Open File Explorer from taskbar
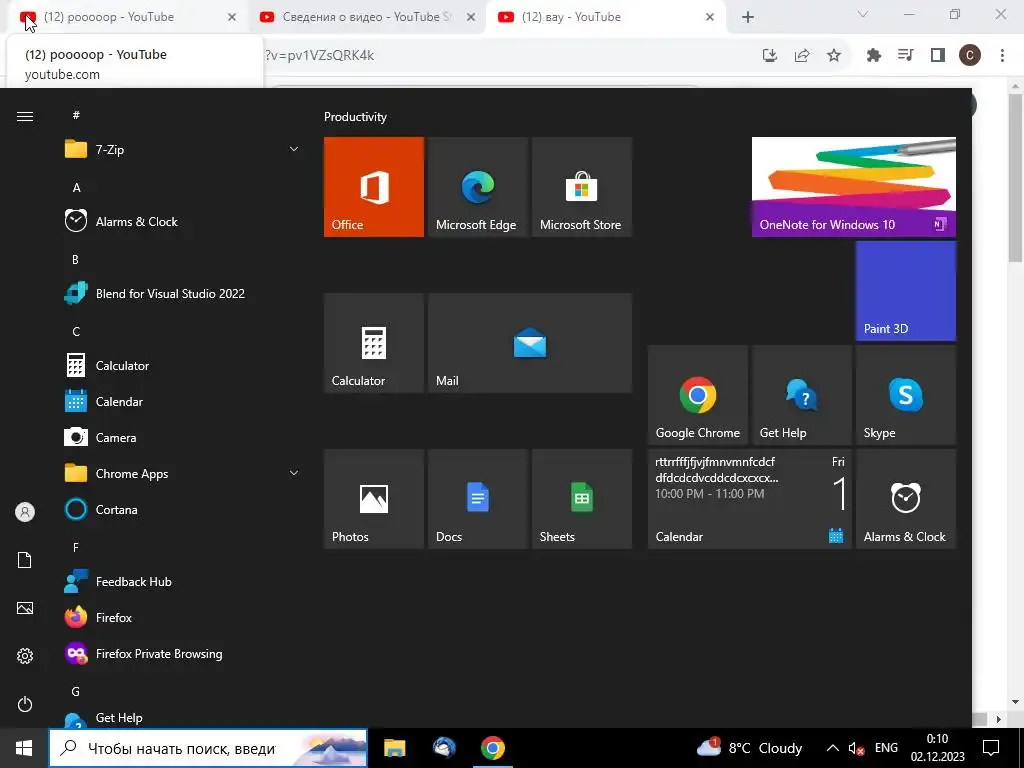 pyautogui.click(x=394, y=748)
